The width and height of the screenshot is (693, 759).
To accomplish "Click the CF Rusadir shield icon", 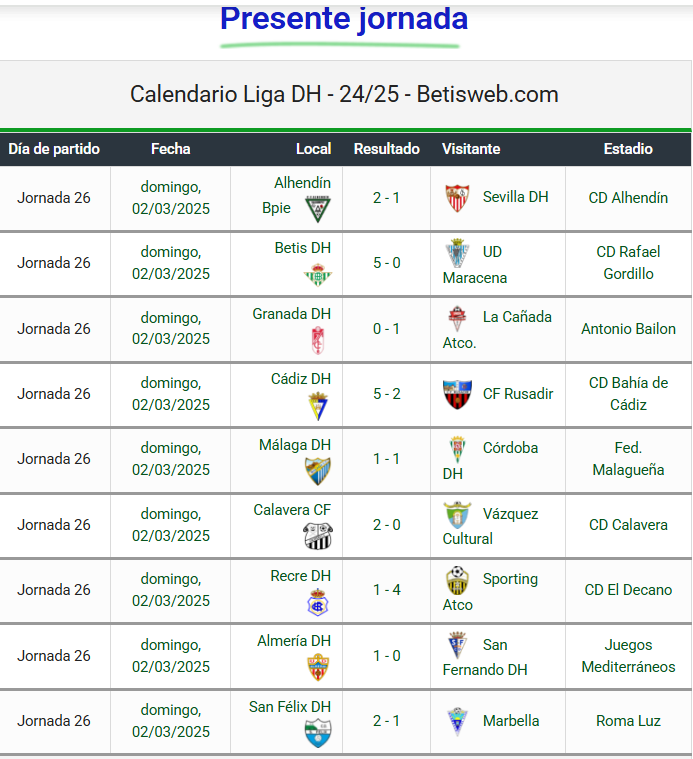I will (x=457, y=394).
